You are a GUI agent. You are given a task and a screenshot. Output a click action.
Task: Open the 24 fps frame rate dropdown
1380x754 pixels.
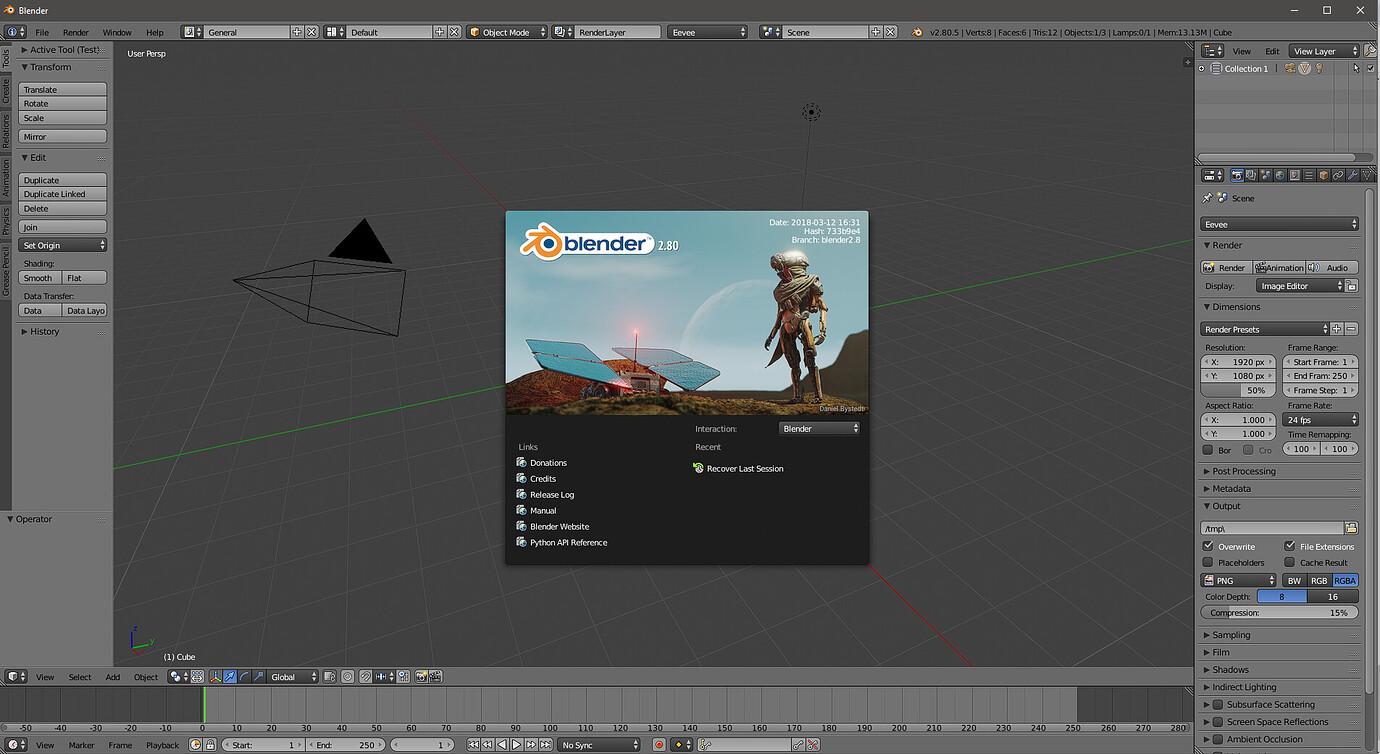coord(1321,420)
